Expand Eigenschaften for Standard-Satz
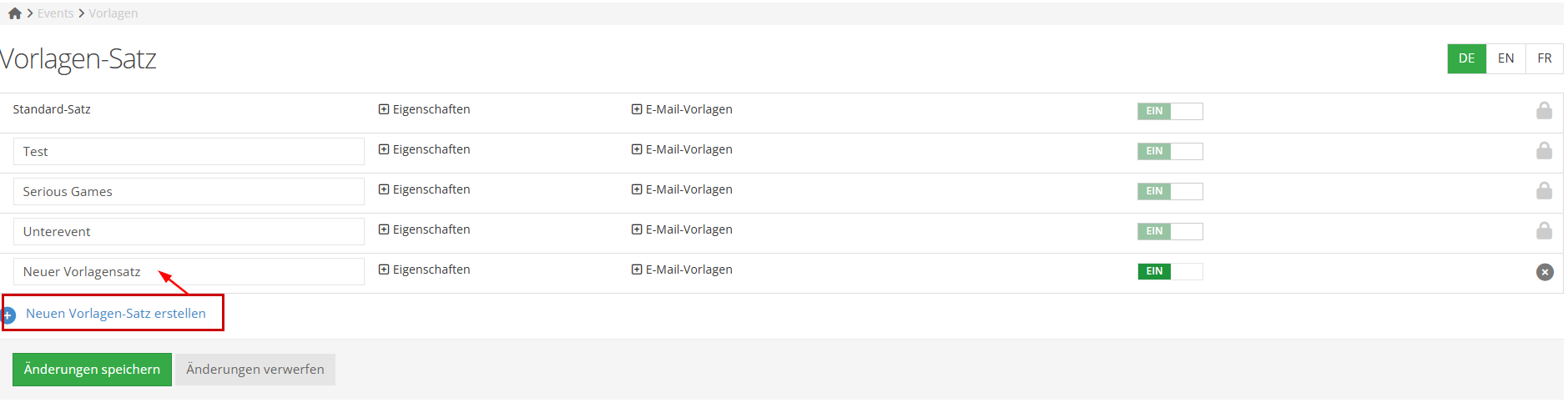Screen dimensions: 1568x408 coord(425,109)
